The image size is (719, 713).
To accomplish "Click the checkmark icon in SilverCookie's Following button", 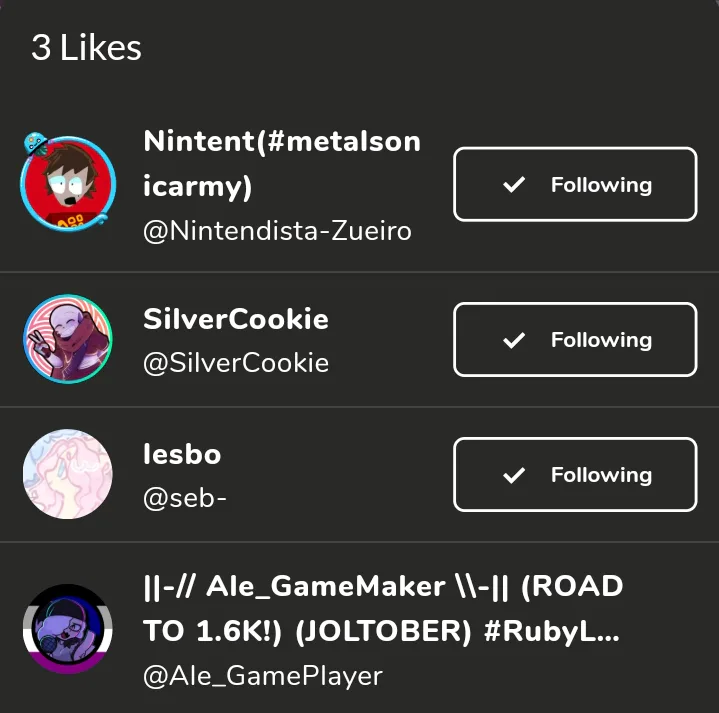I will [514, 340].
